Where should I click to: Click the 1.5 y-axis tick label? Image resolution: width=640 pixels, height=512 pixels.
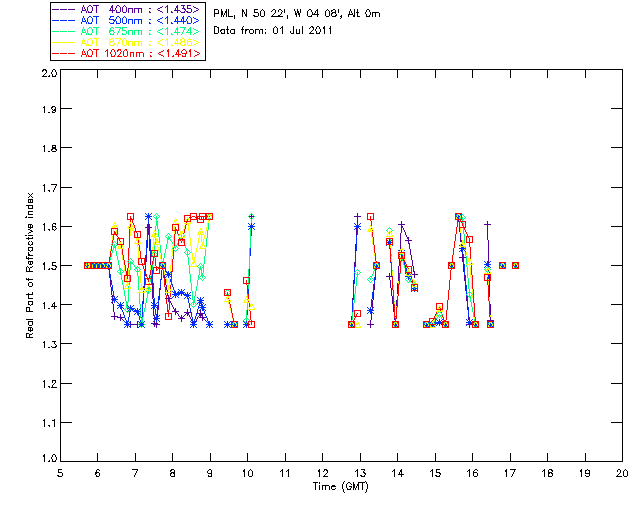pyautogui.click(x=49, y=266)
